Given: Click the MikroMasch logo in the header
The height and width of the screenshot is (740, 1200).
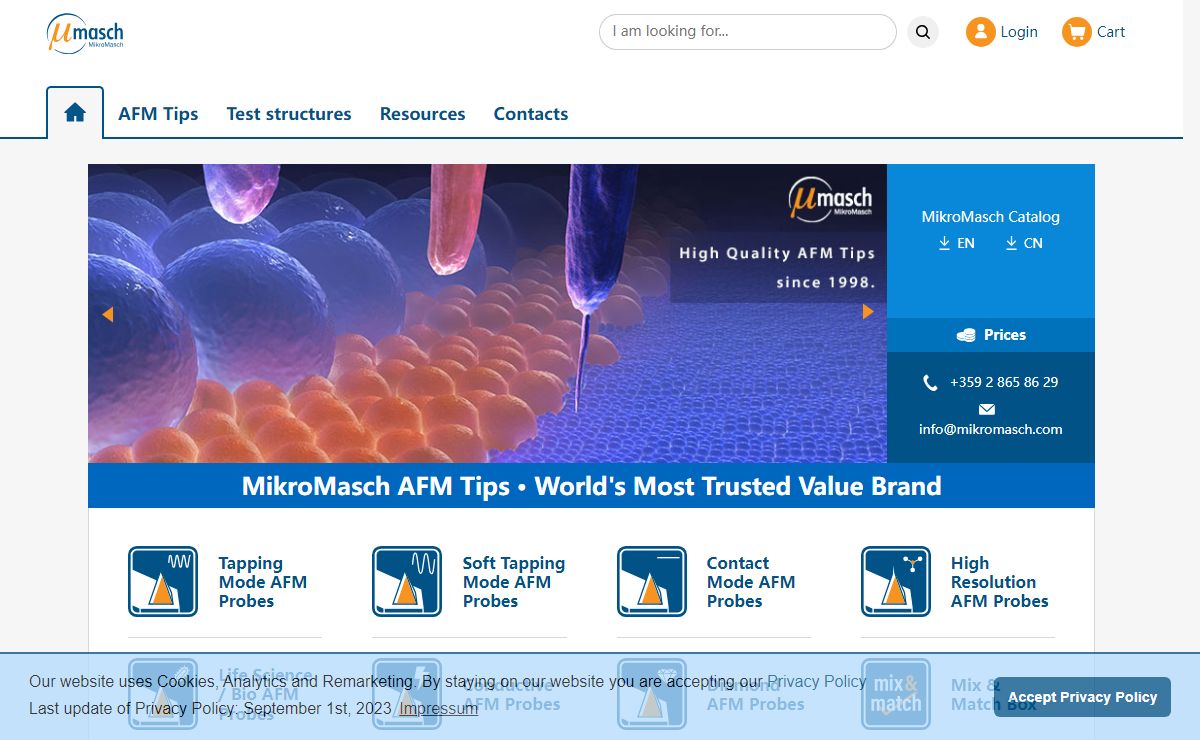Looking at the screenshot, I should [85, 33].
